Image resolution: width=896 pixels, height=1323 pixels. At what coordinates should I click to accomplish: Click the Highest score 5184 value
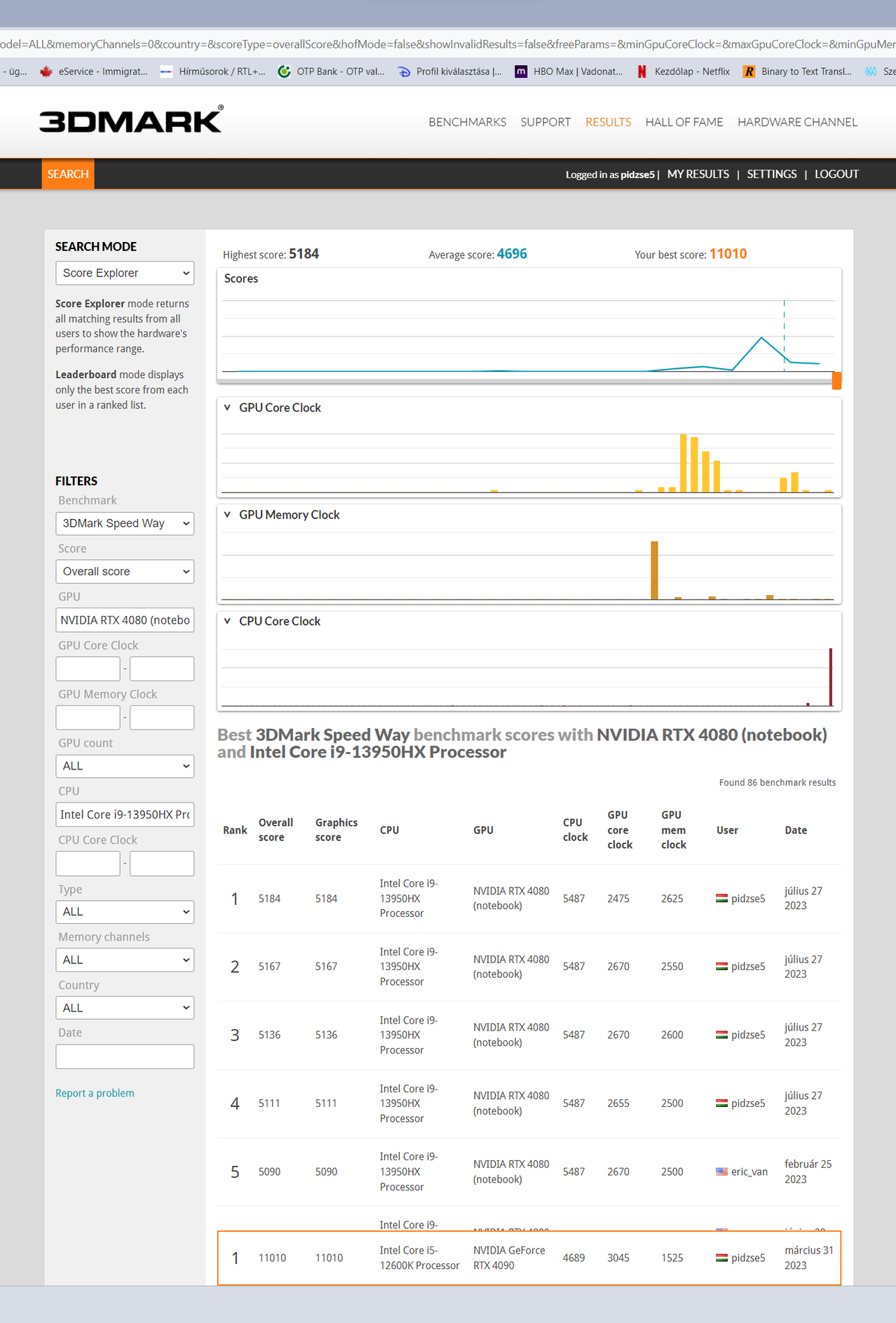[x=304, y=254]
